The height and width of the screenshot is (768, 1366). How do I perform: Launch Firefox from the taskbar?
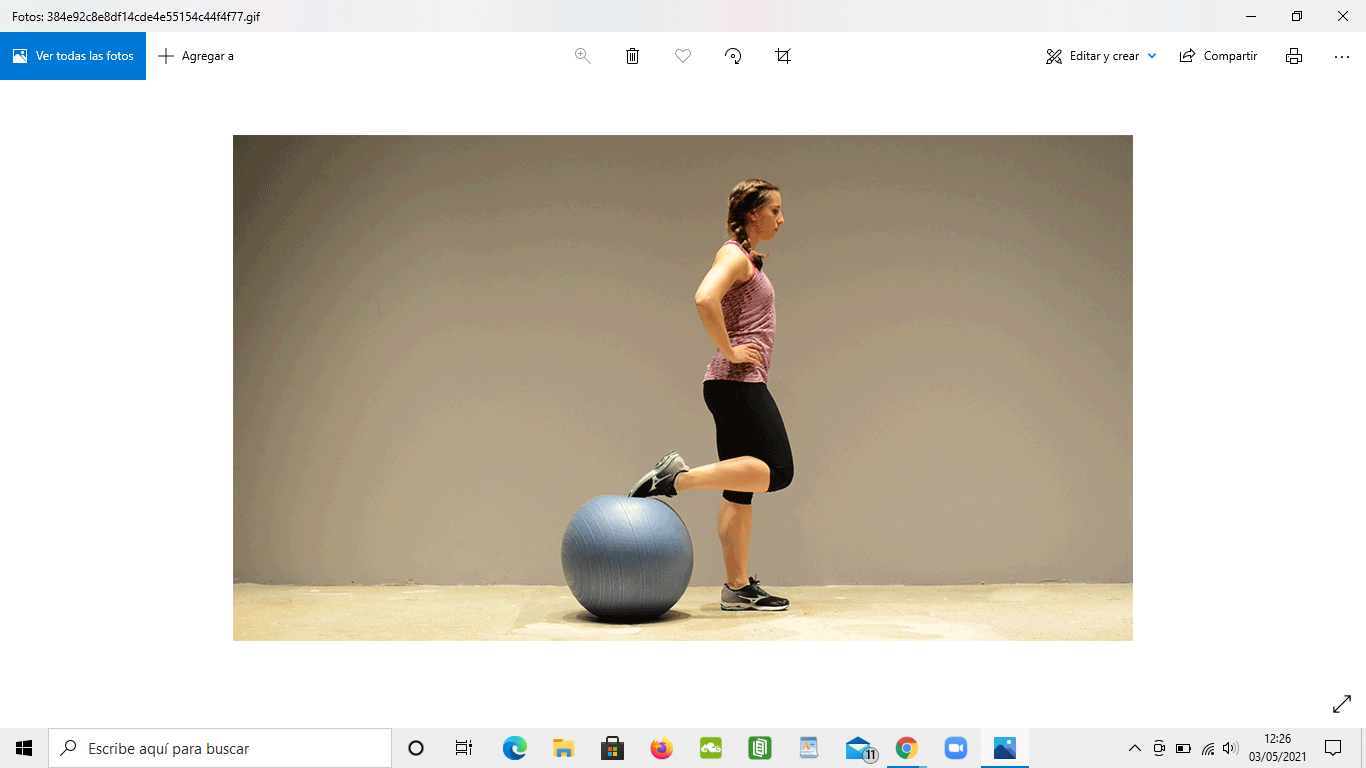click(661, 748)
